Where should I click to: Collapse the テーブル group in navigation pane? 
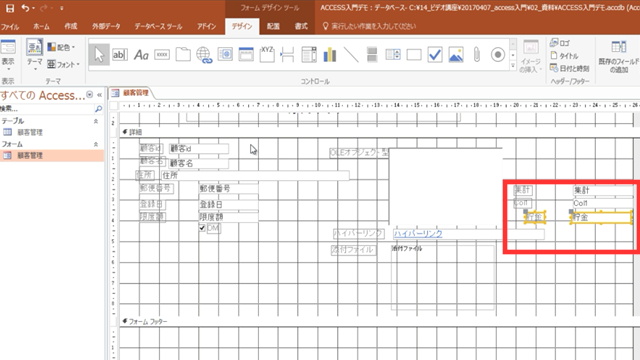tap(96, 121)
